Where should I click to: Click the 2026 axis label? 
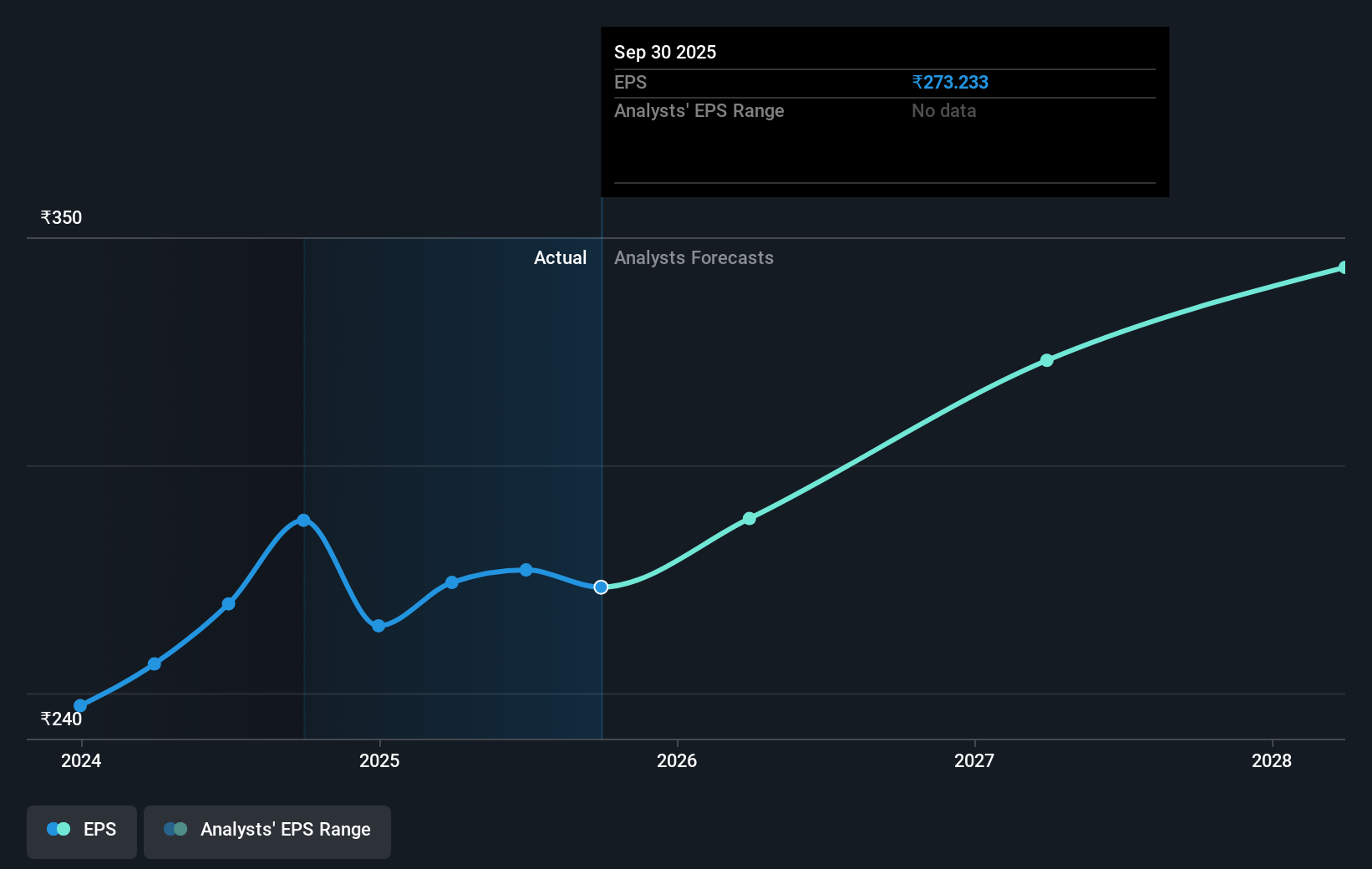point(678,761)
